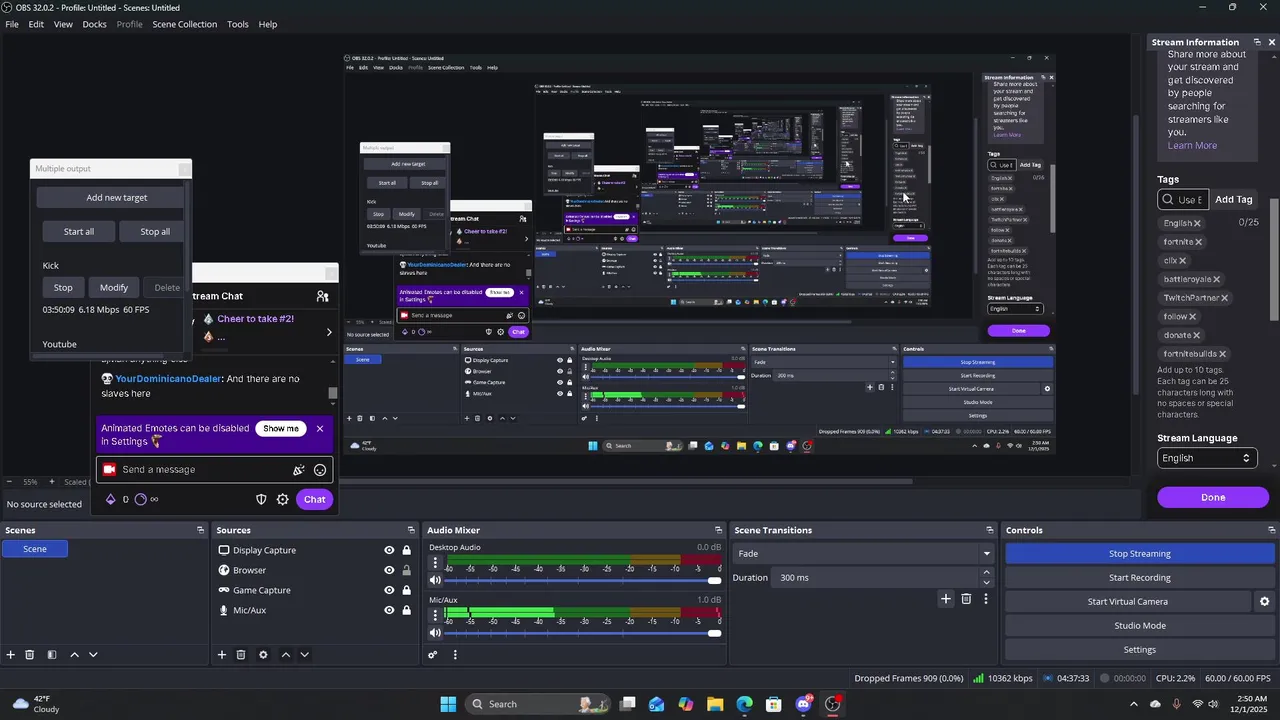Increase transition duration stepper up
The width and height of the screenshot is (1280, 720).
click(x=986, y=573)
